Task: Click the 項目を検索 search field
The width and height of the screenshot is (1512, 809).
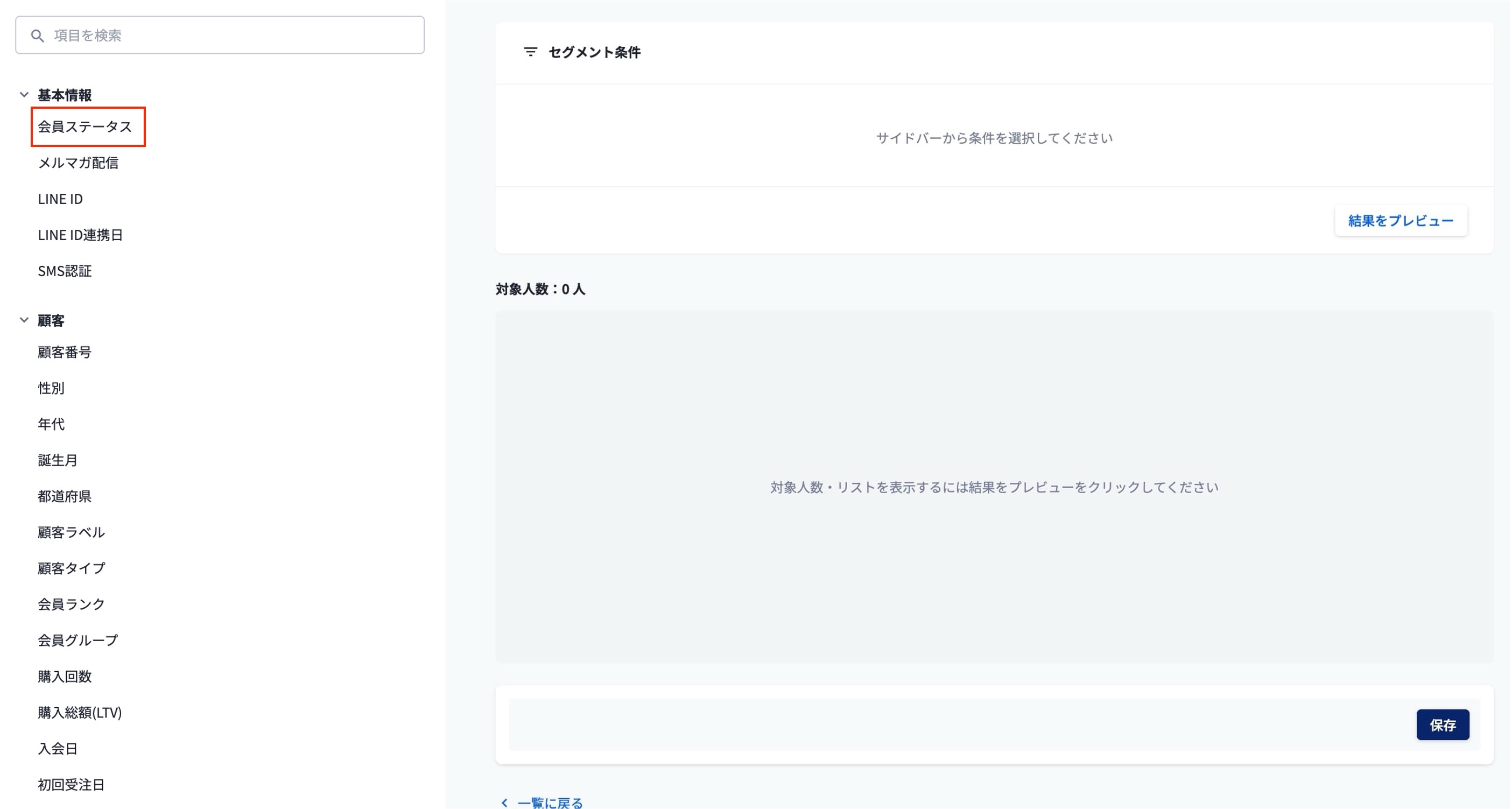Action: click(x=235, y=35)
